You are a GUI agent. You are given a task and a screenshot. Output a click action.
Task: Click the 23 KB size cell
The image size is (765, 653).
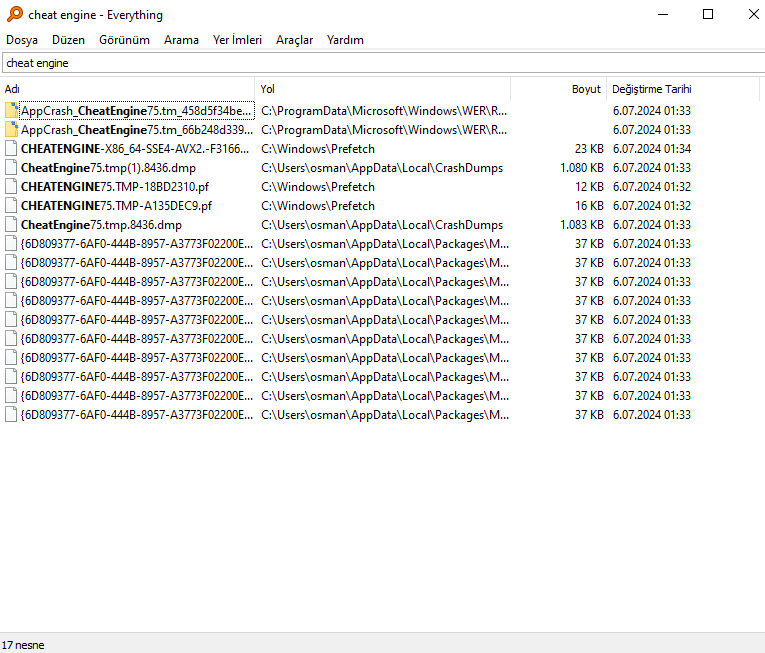pyautogui.click(x=589, y=149)
